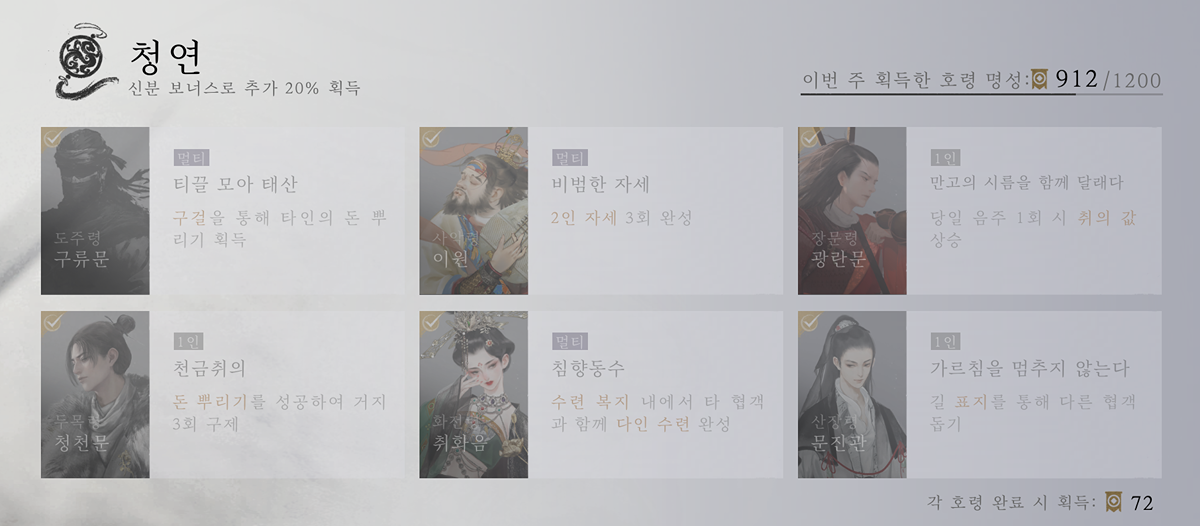Open the 이원 character portrait
Viewport: 1200px width, 526px height.
(x=473, y=211)
